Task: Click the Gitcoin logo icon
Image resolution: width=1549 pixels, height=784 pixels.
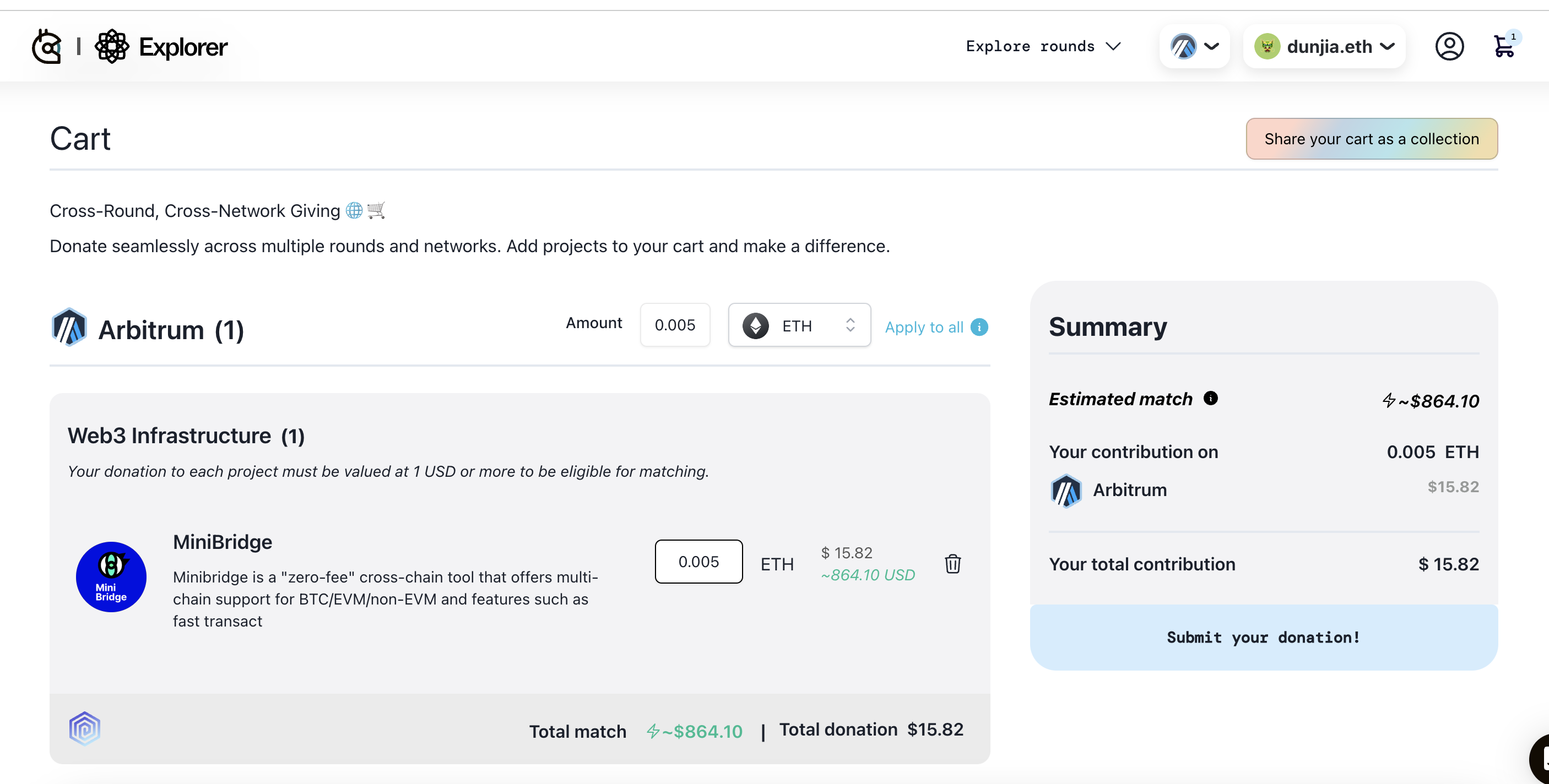Action: [47, 46]
